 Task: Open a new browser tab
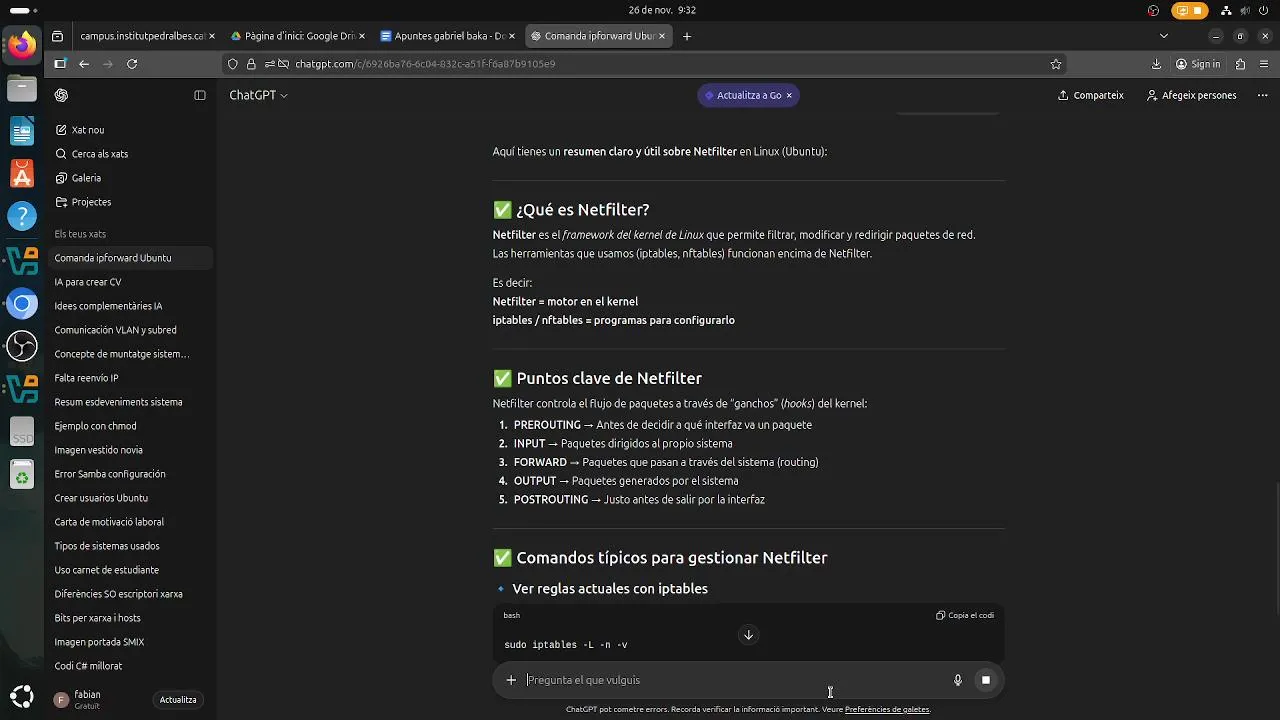click(687, 36)
